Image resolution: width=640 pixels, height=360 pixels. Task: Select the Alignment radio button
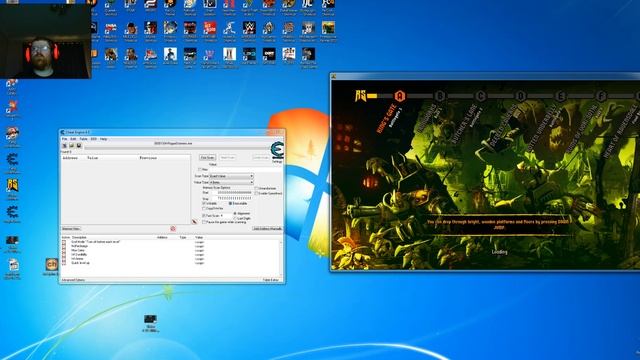pyautogui.click(x=235, y=213)
